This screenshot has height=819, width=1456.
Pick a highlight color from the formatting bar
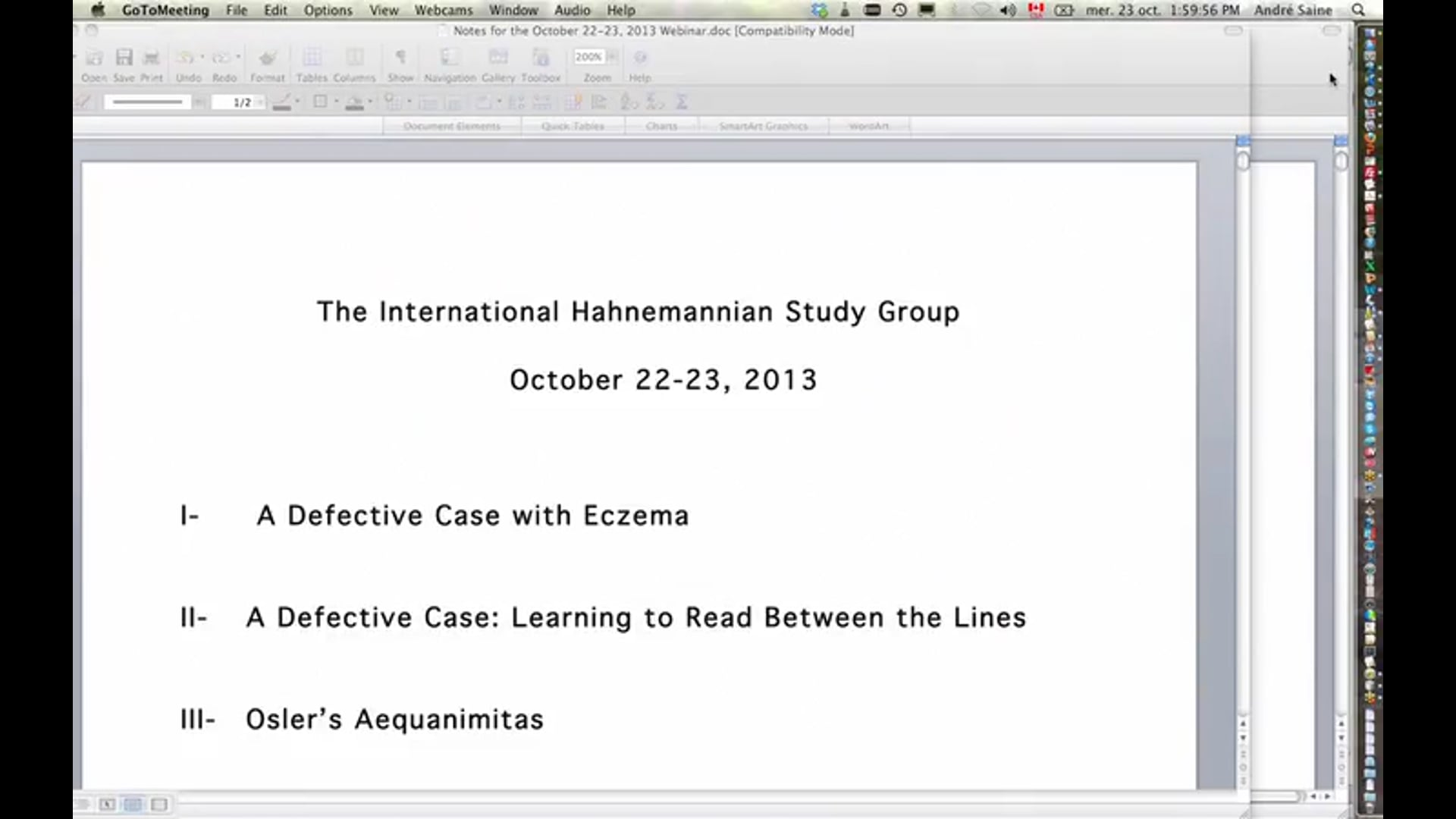356,102
